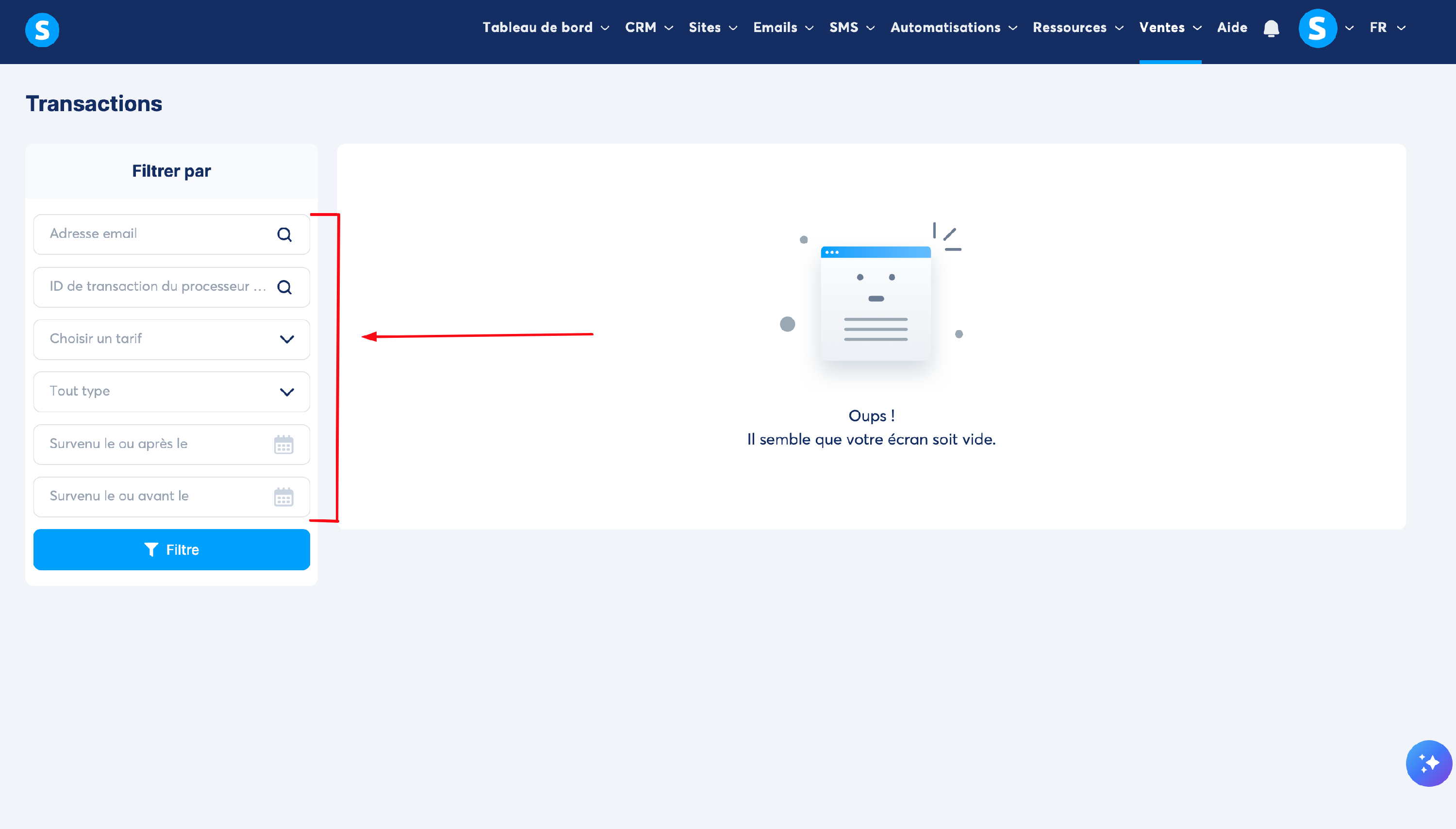Click search icon in transaction ID field
Screen dimensions: 1456x829
point(284,287)
